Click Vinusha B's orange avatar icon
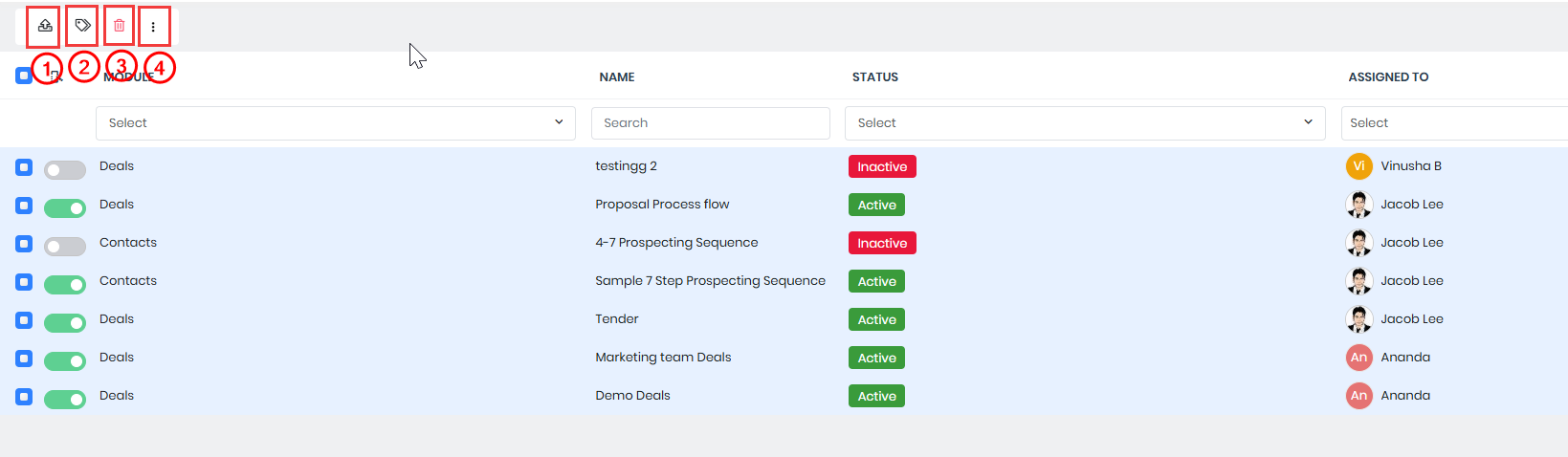Viewport: 1568px width, 457px height. click(x=1358, y=166)
